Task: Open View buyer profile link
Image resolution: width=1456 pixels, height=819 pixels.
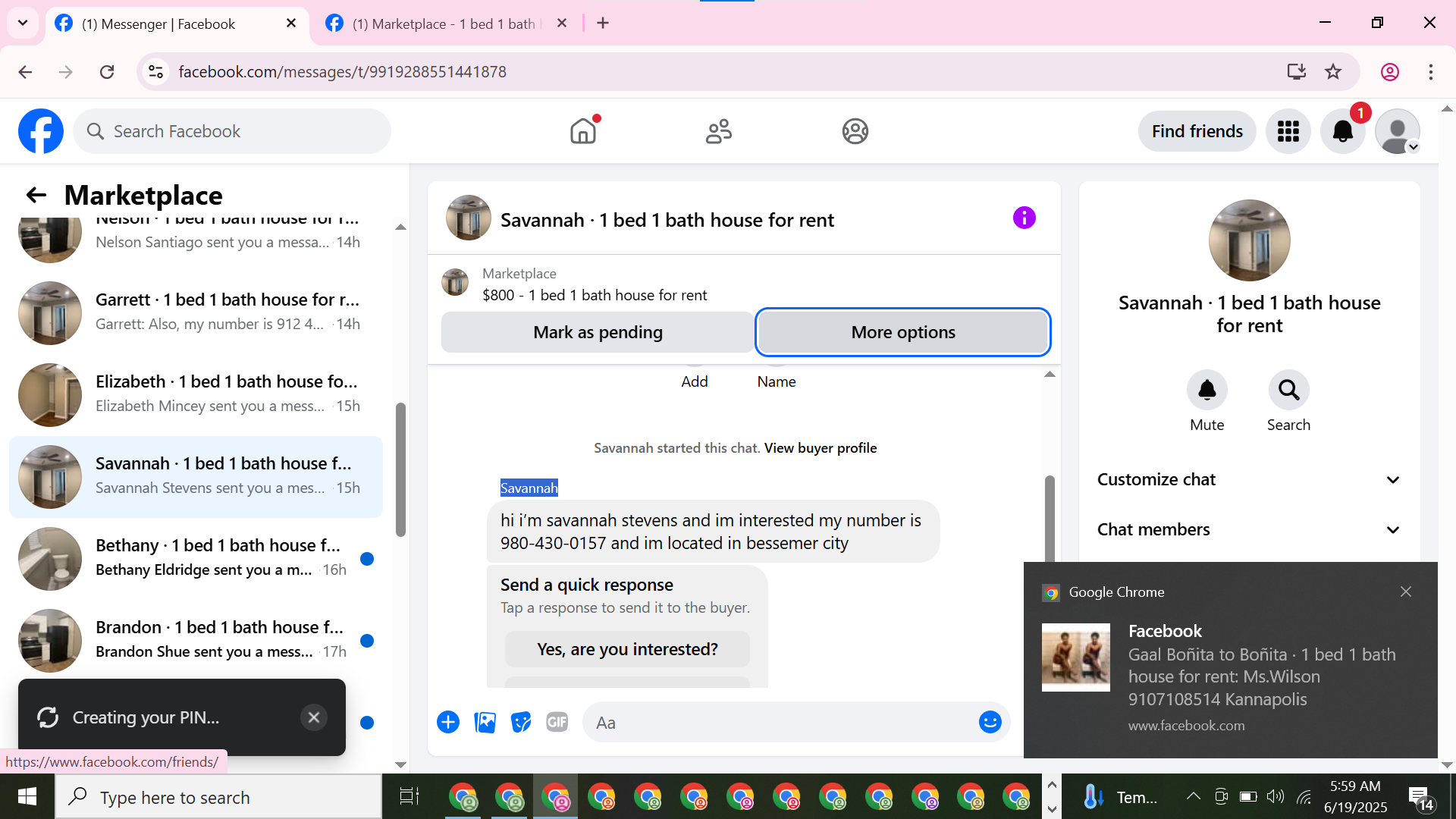Action: 821,448
